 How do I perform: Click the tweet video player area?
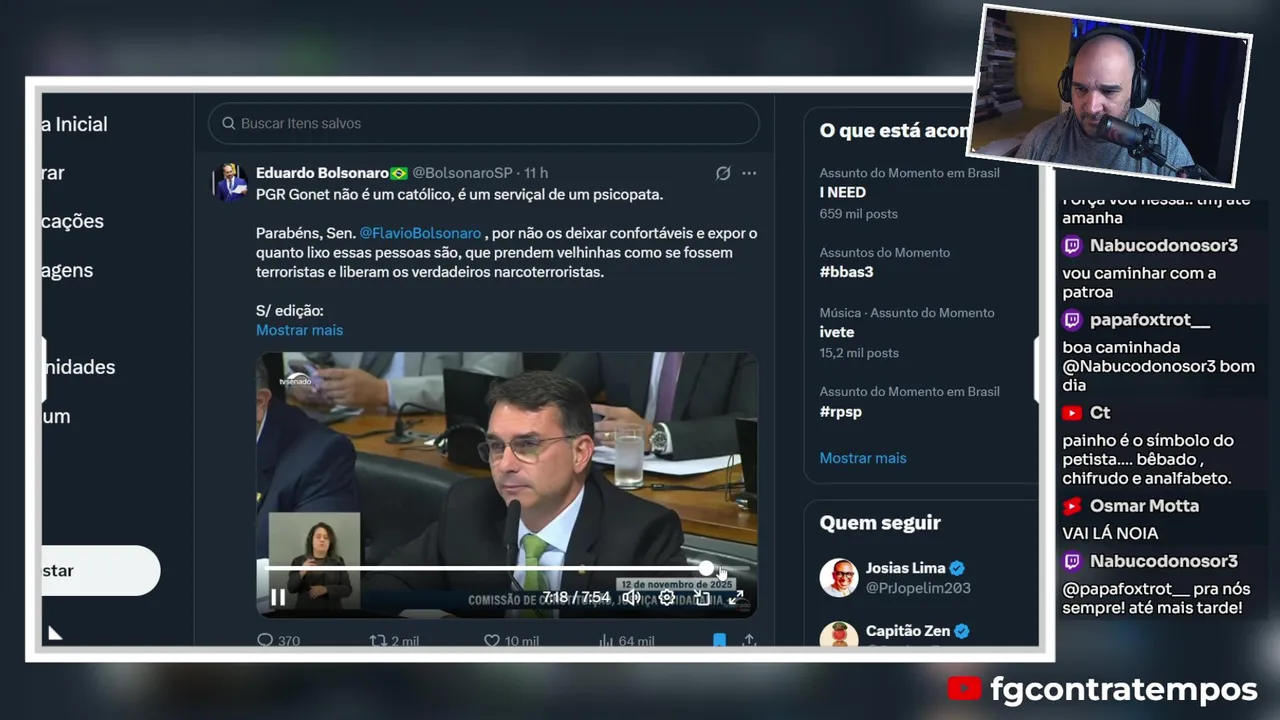coord(506,484)
